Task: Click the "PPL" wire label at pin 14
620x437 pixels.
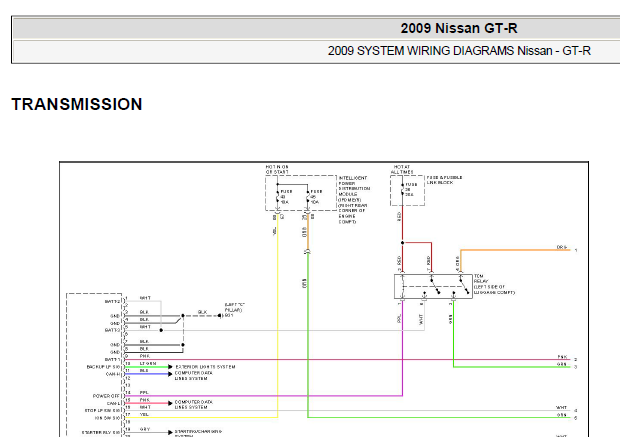Action: click(x=144, y=393)
